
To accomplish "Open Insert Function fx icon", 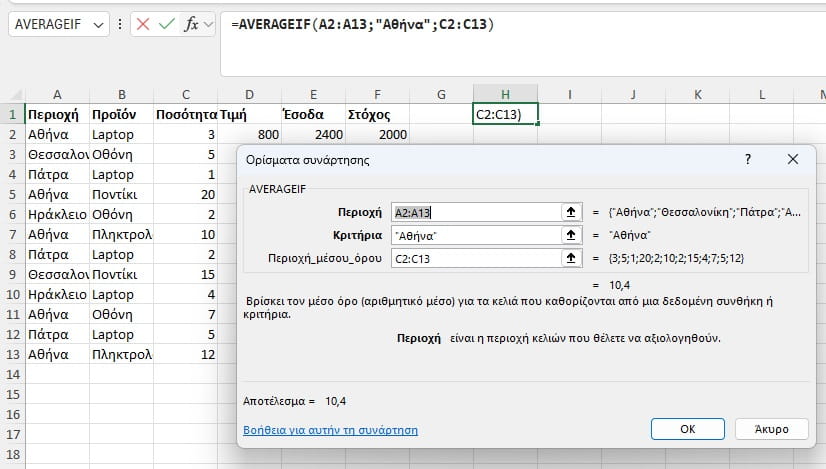I will [191, 24].
